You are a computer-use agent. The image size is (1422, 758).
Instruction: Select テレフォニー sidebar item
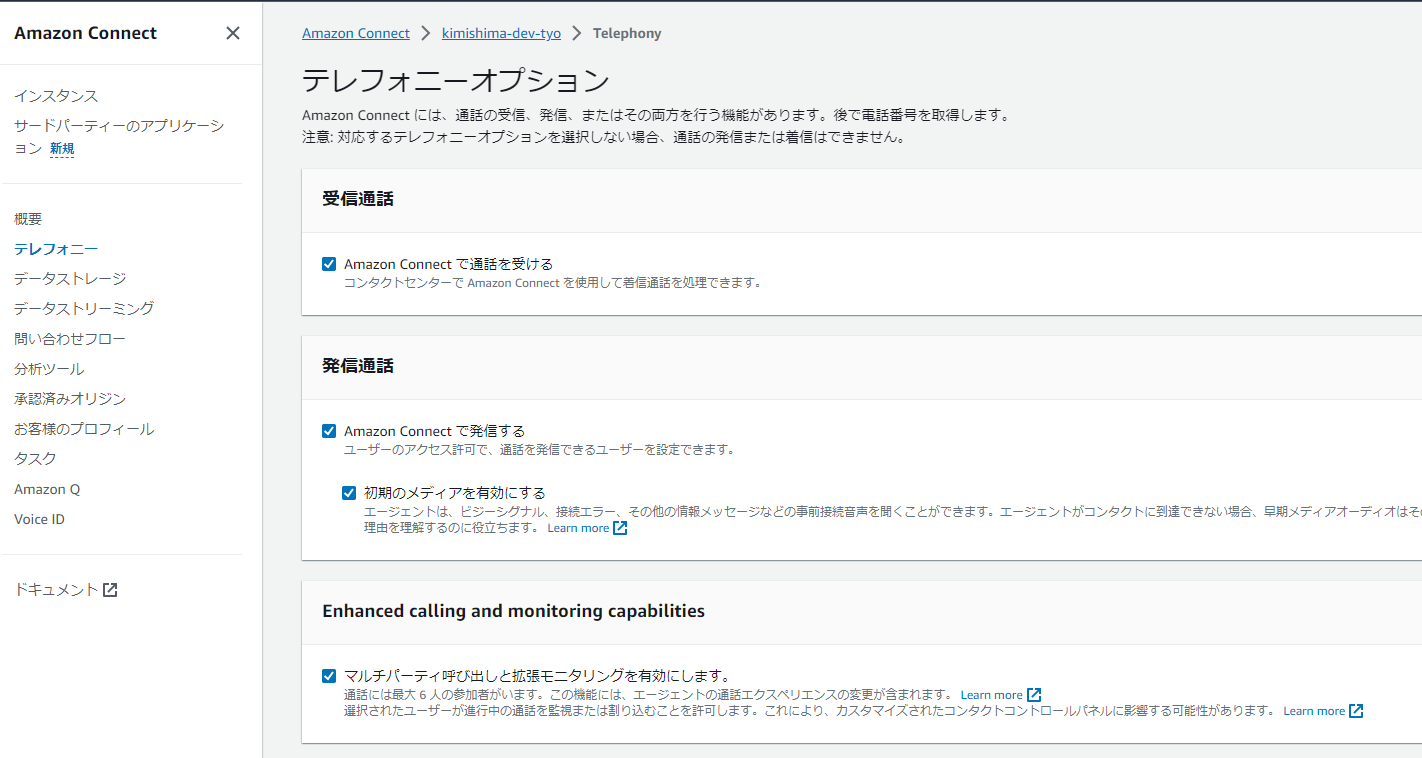[56, 249]
